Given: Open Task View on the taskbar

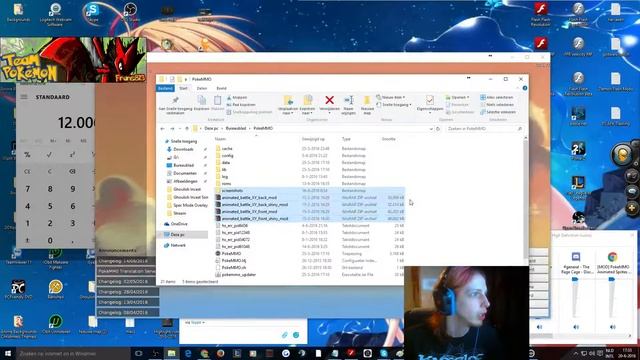Looking at the screenshot, I should coord(138,353).
